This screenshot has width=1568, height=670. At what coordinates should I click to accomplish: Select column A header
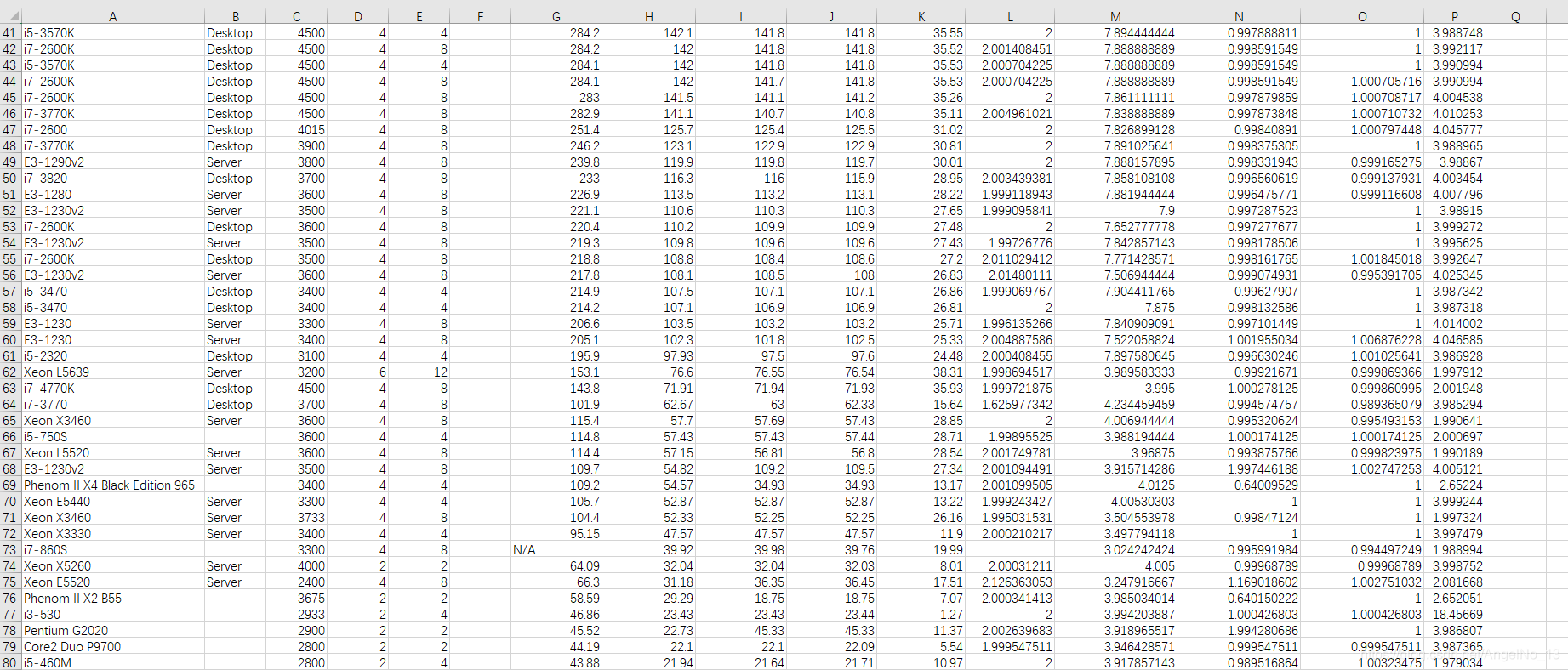(x=113, y=16)
